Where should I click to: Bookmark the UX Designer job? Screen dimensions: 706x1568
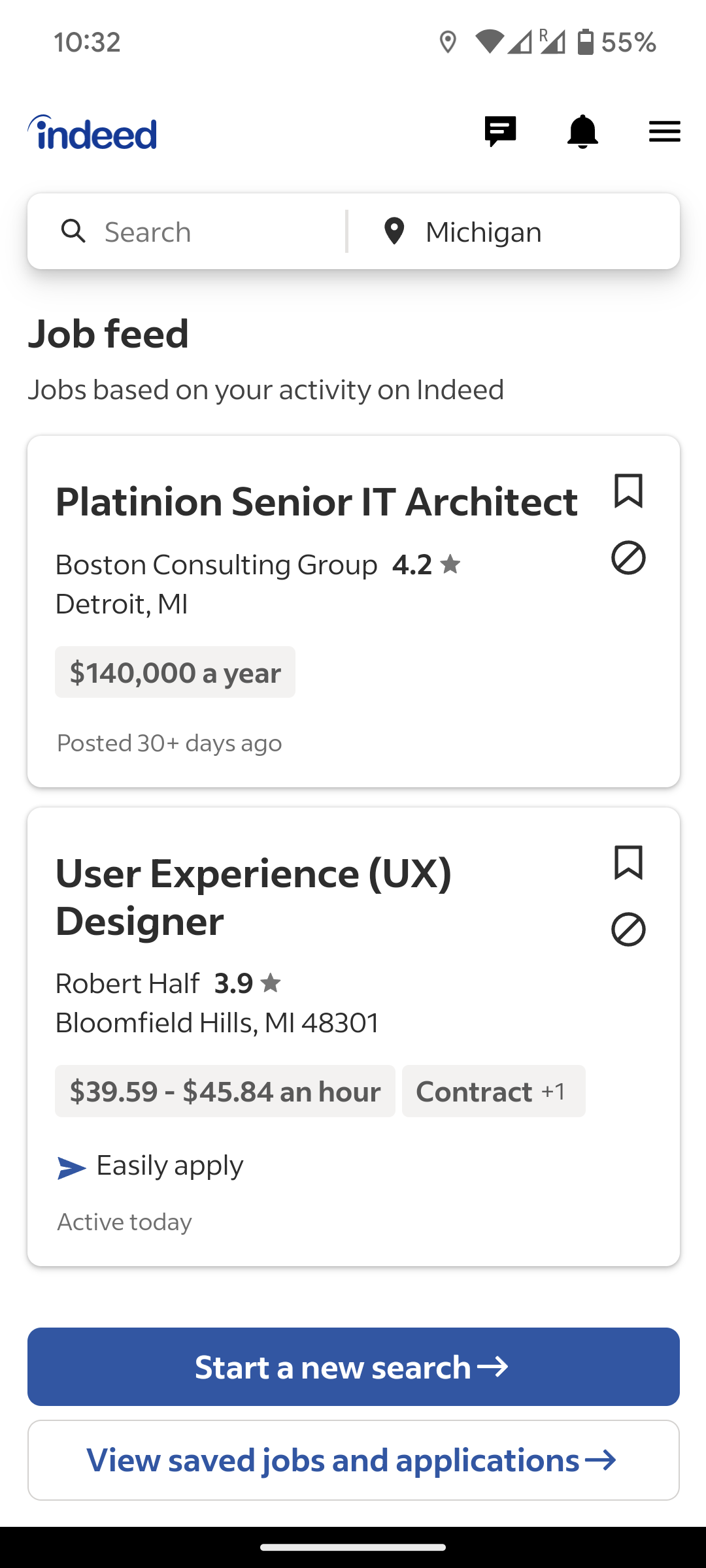(x=628, y=862)
